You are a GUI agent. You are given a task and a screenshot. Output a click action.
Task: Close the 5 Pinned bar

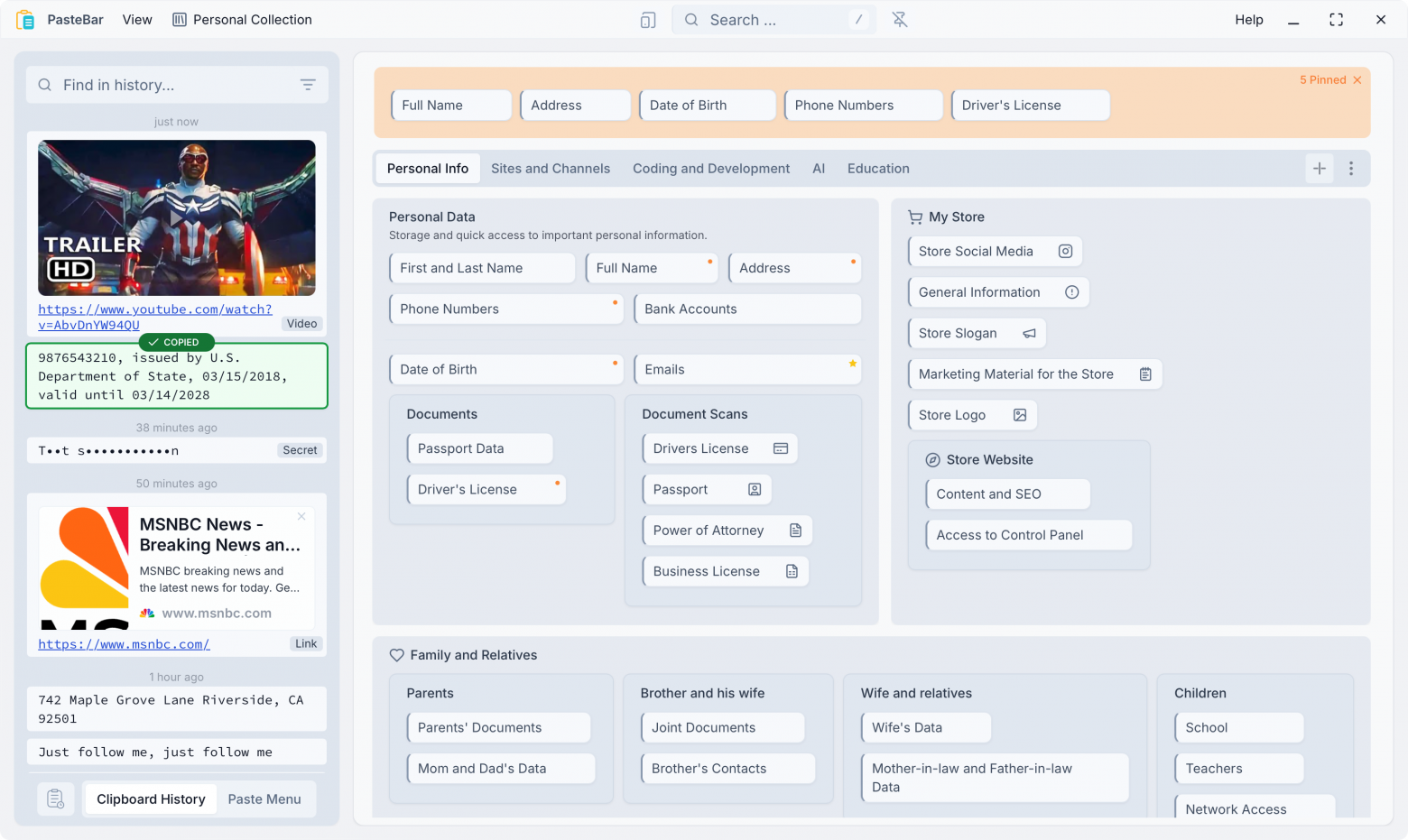(1357, 80)
